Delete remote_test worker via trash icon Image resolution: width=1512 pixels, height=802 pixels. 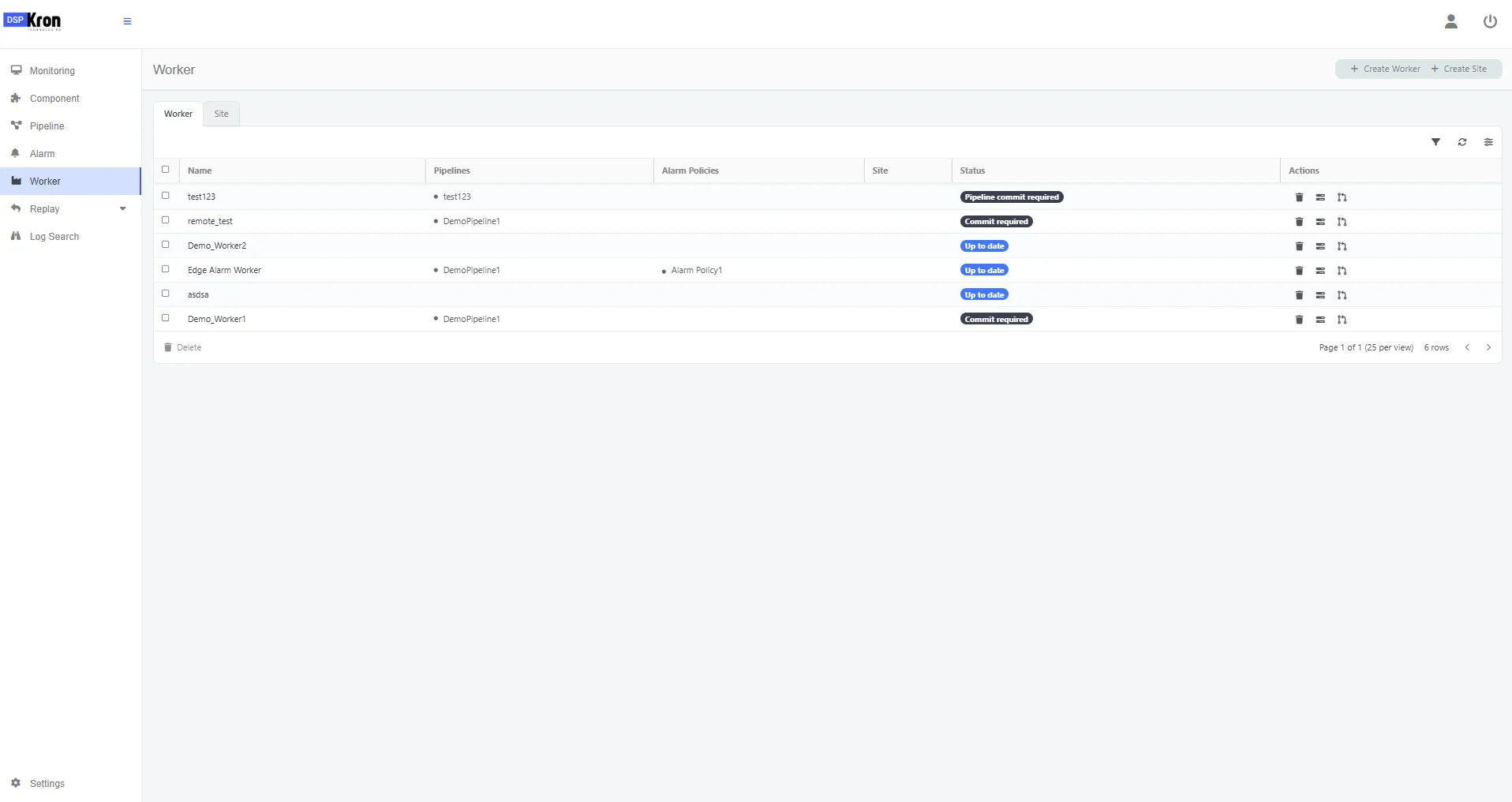click(x=1299, y=222)
